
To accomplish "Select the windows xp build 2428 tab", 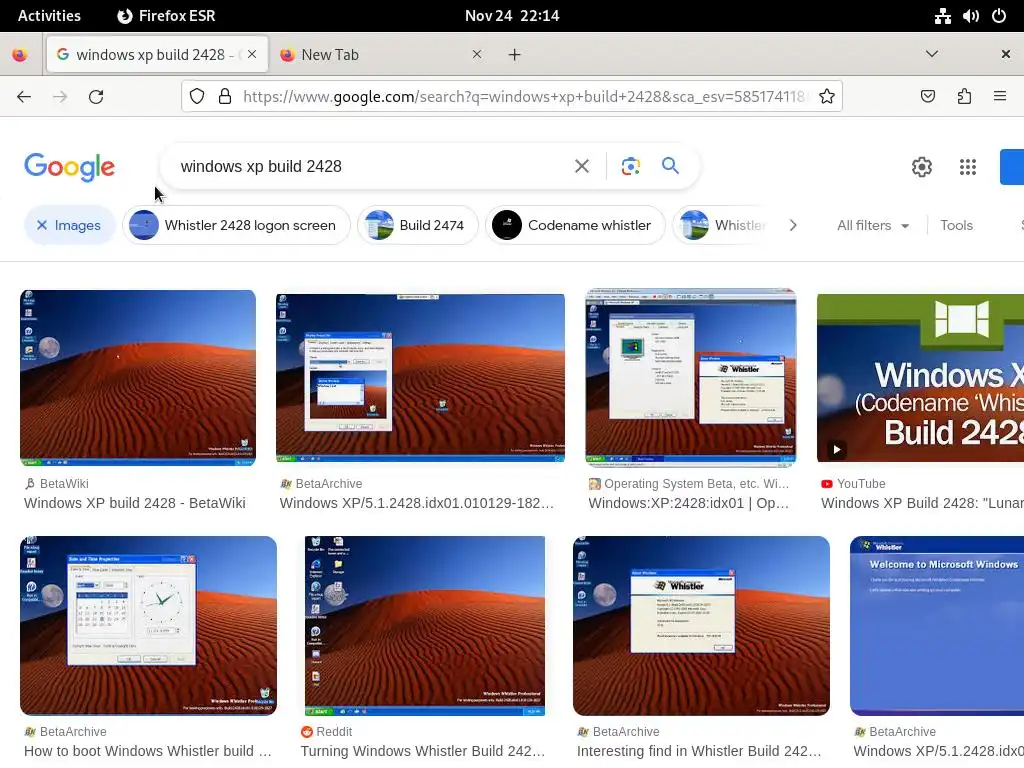I will coord(157,54).
